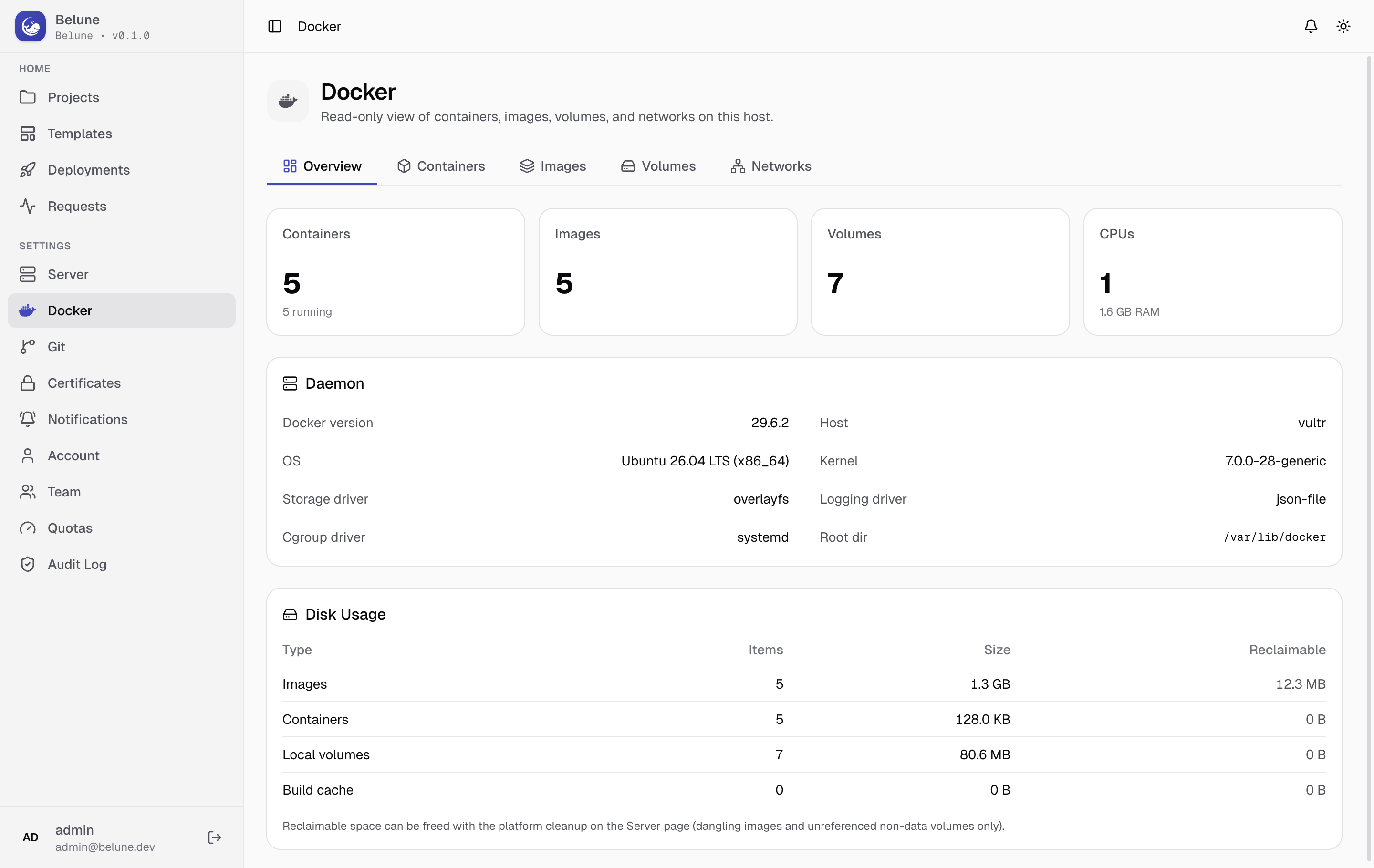
Task: Open the Requests page
Action: [122, 206]
